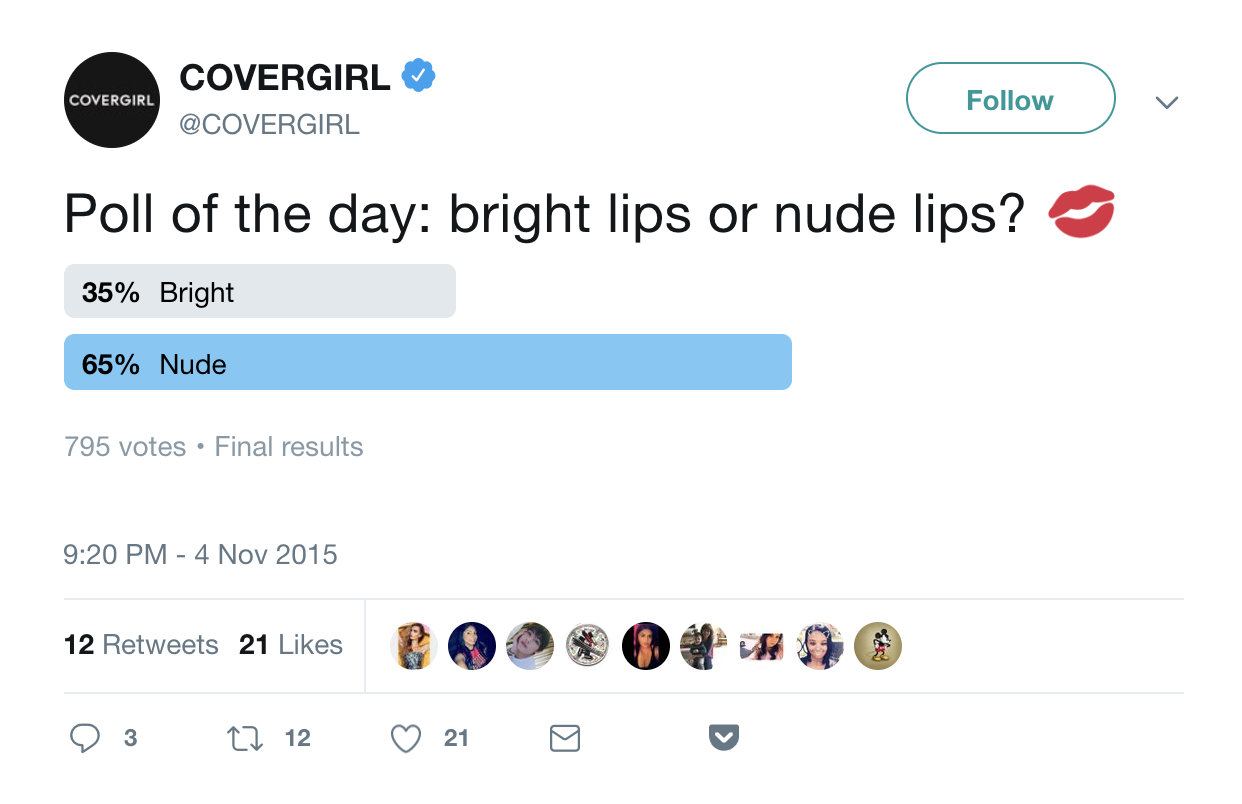Click the woman holding child avatar

click(704, 646)
